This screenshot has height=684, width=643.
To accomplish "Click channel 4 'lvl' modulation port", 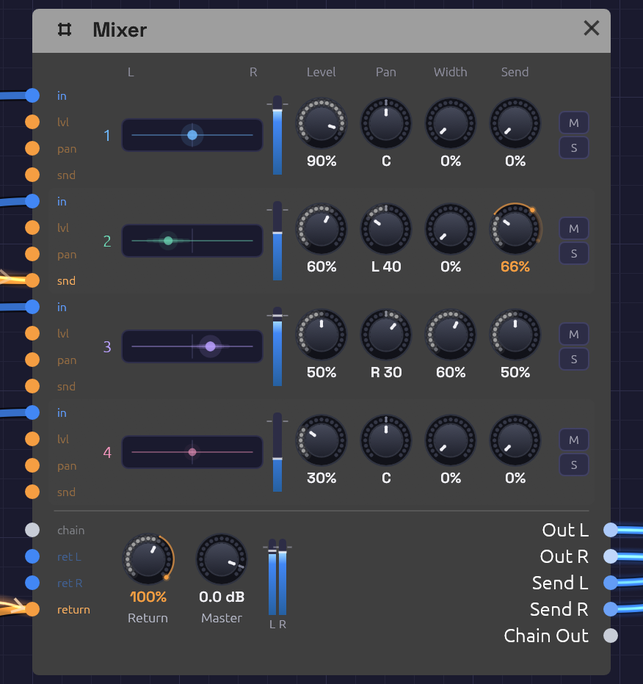I will pos(32,439).
